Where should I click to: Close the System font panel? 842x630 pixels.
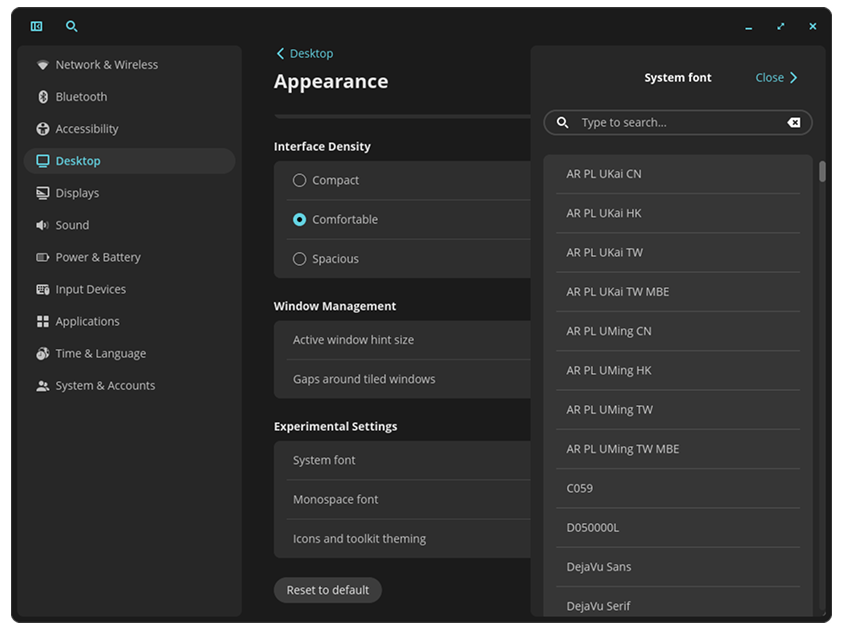(776, 78)
